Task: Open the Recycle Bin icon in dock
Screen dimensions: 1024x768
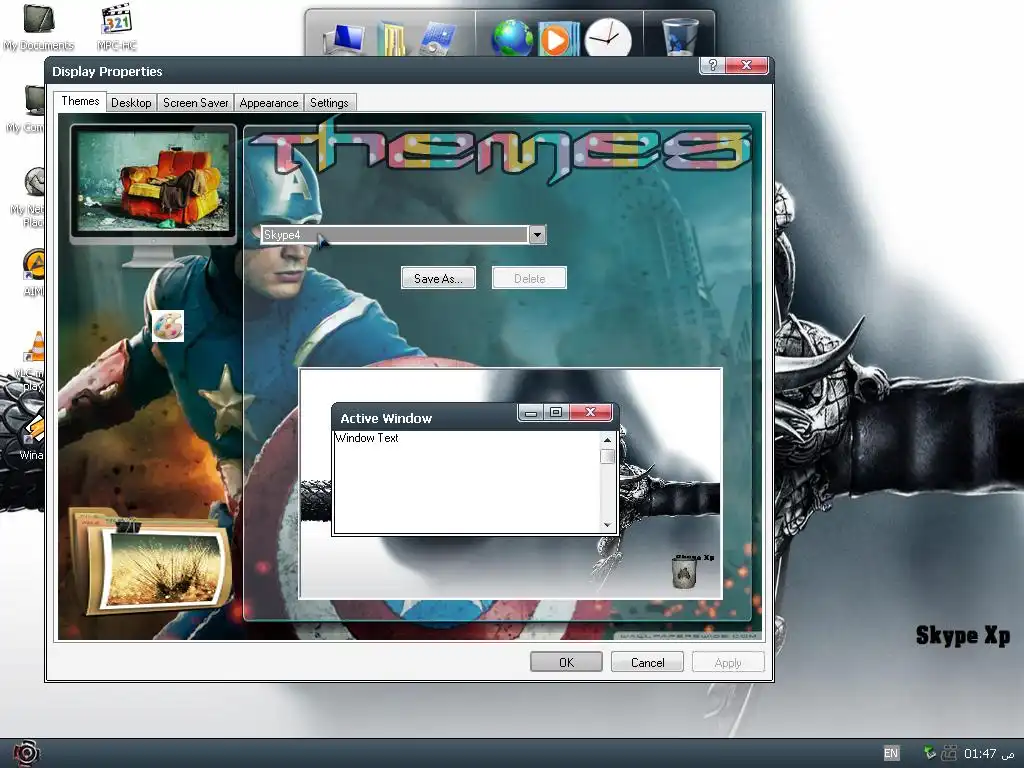Action: [x=680, y=37]
